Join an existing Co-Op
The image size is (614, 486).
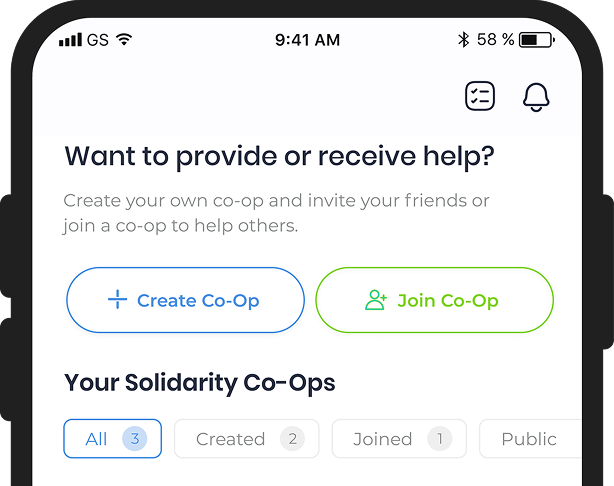[x=435, y=300]
